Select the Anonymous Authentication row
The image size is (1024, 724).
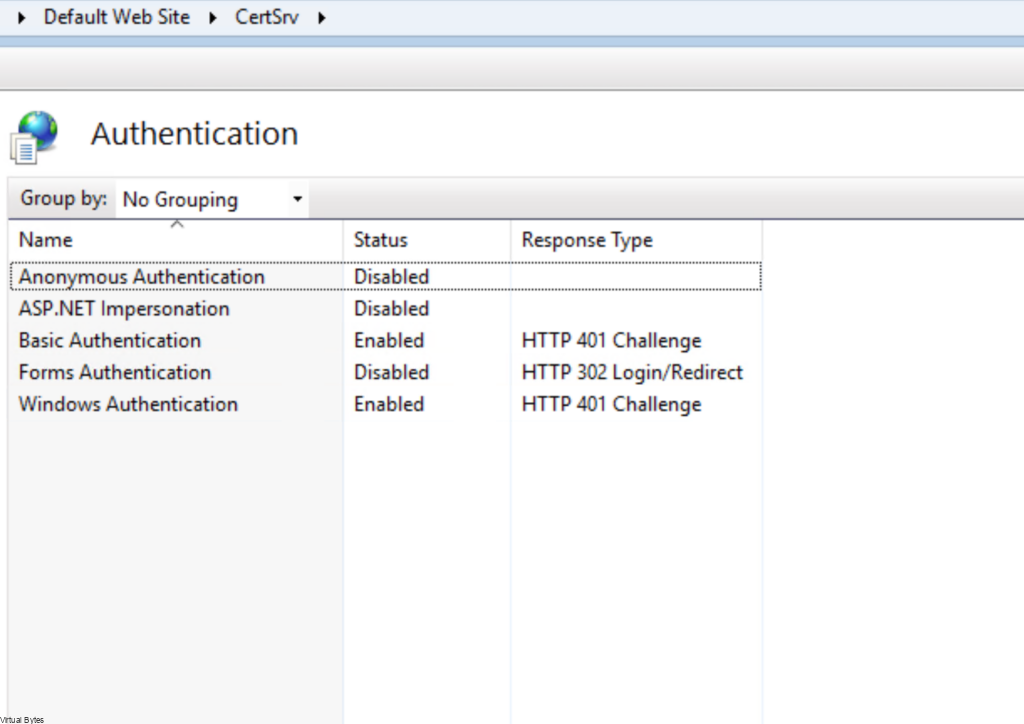pos(142,276)
